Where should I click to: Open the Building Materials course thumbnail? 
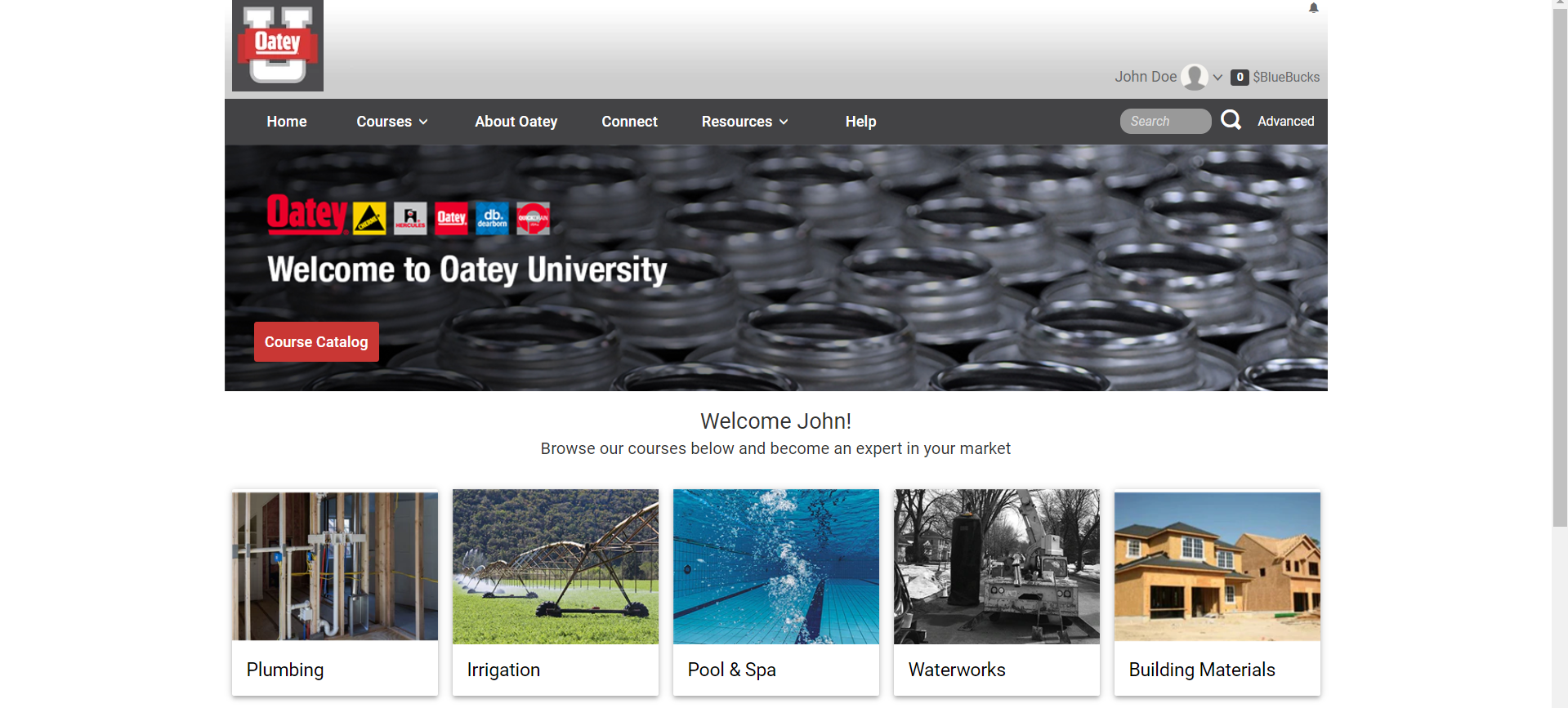1217,565
